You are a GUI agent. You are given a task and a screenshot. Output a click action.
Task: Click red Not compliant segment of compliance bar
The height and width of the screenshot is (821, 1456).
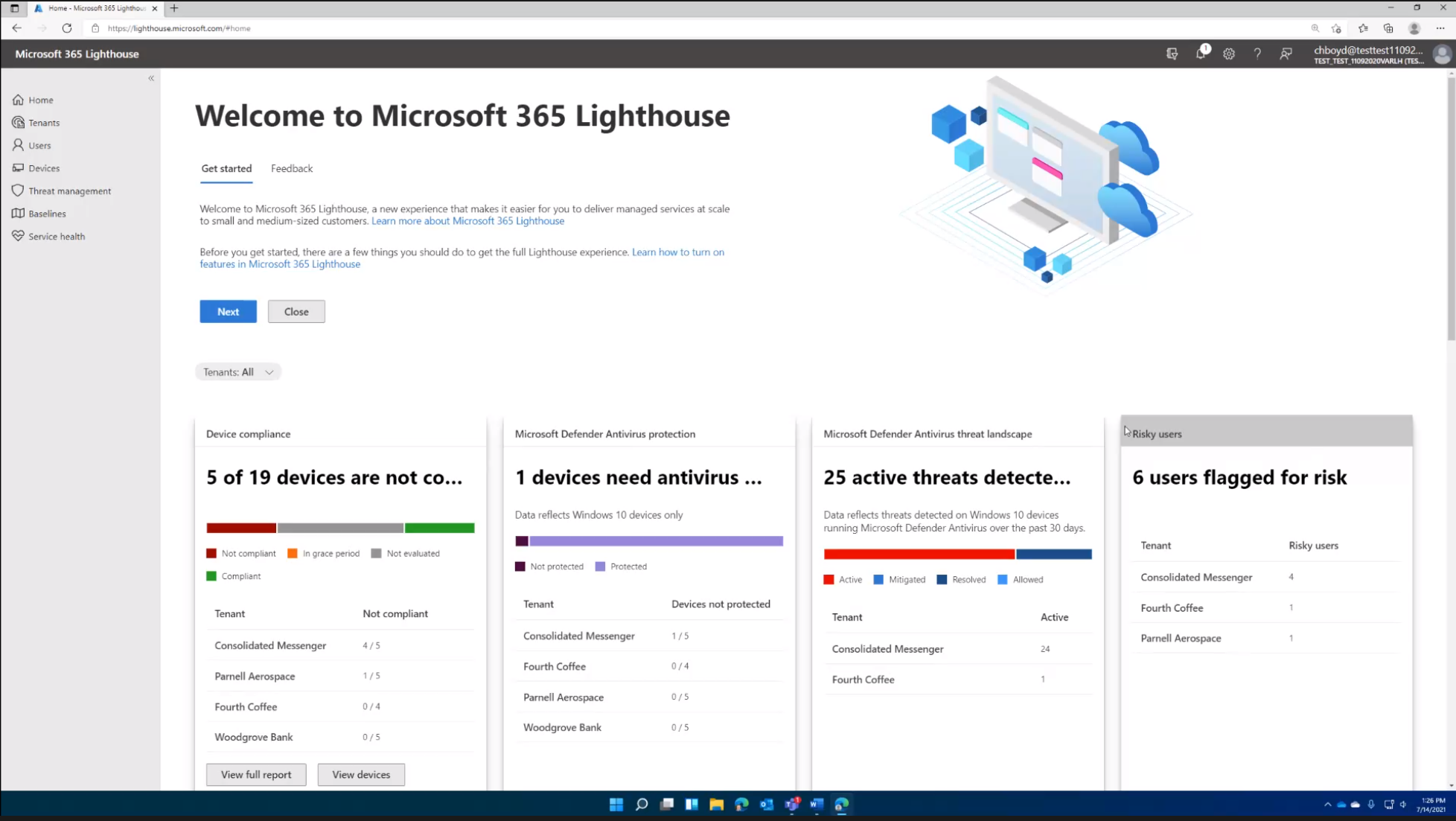coord(241,528)
